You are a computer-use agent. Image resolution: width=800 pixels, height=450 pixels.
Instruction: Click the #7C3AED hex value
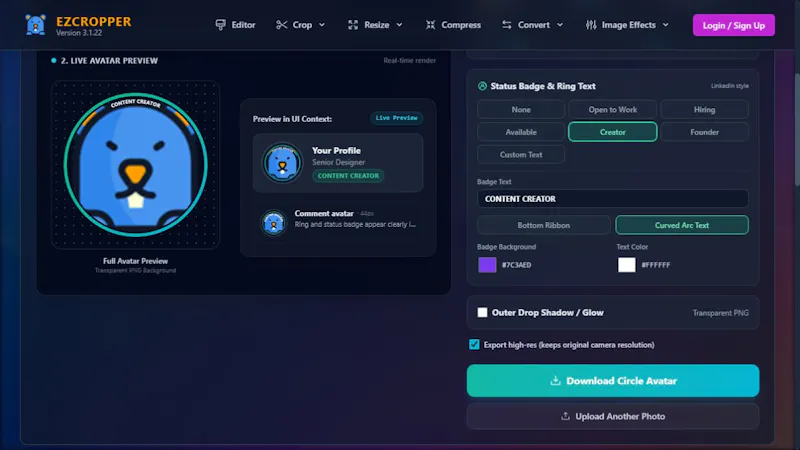pyautogui.click(x=516, y=265)
